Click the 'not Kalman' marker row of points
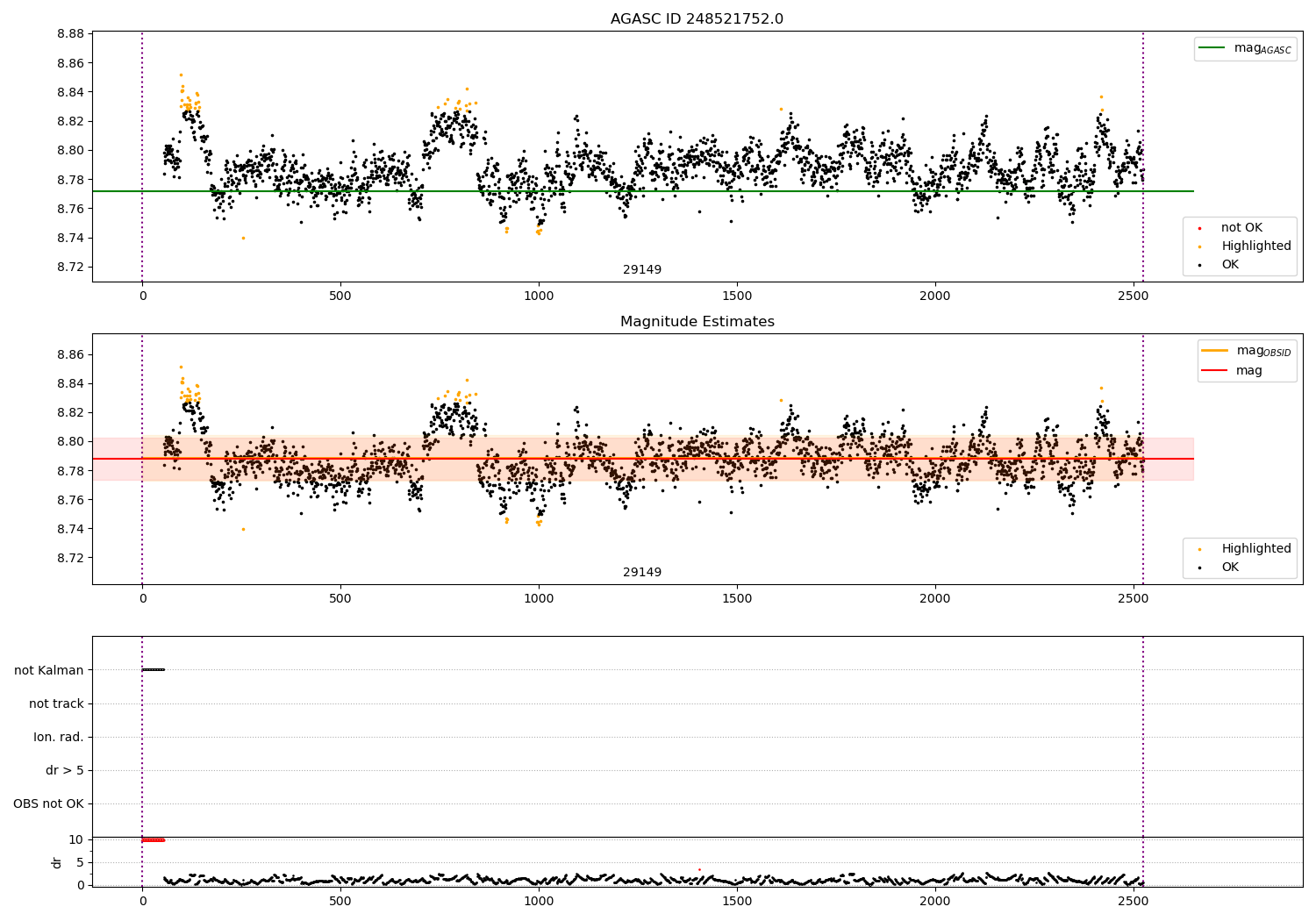The width and height of the screenshot is (1316, 921). pyautogui.click(x=154, y=670)
